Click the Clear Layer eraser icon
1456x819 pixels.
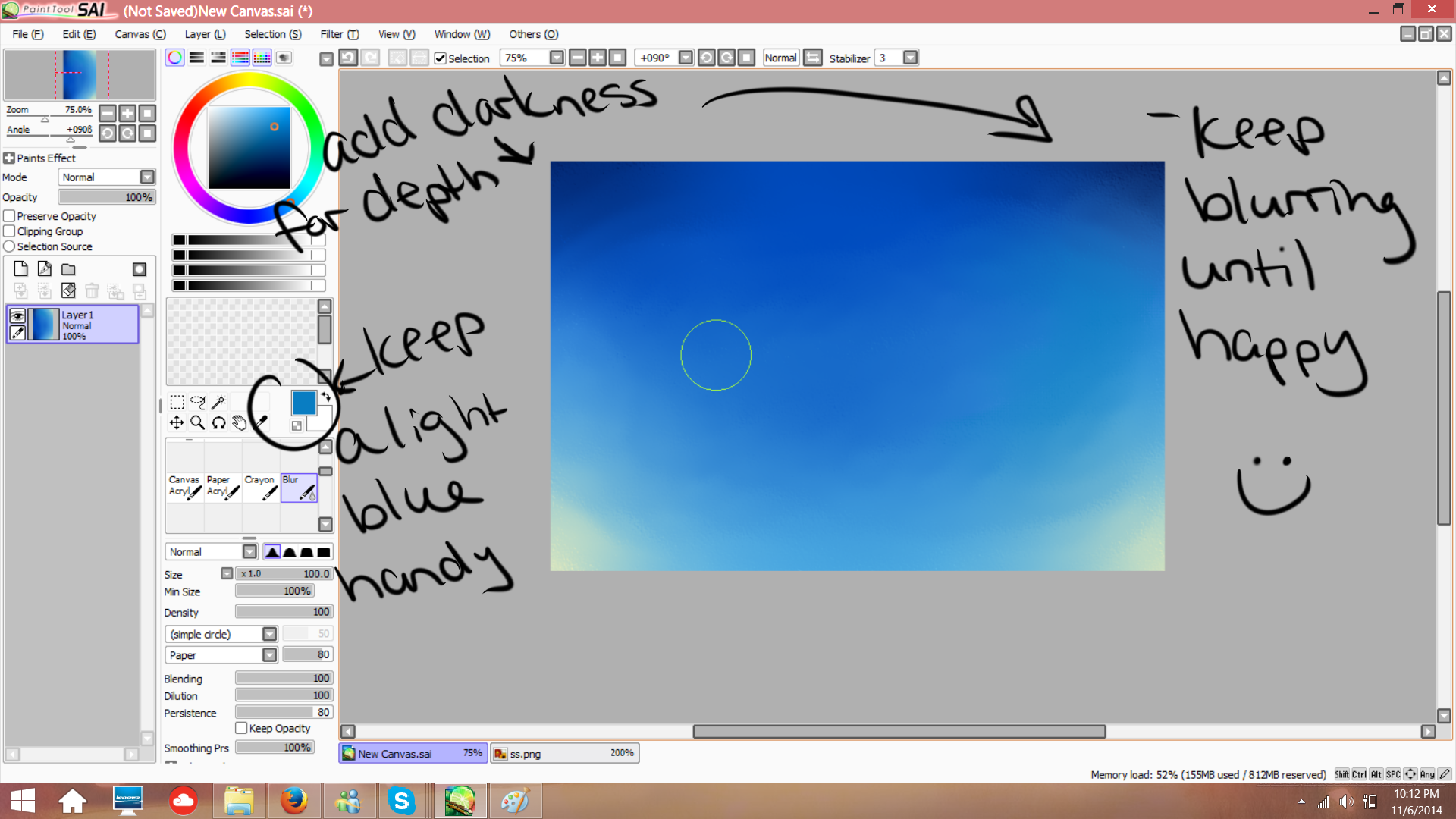point(68,290)
